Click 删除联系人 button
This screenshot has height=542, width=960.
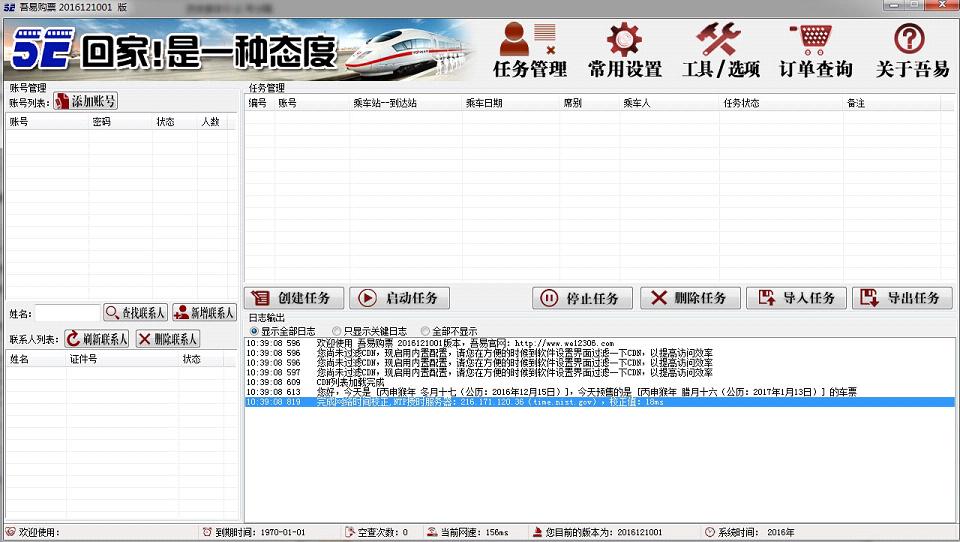(x=168, y=339)
